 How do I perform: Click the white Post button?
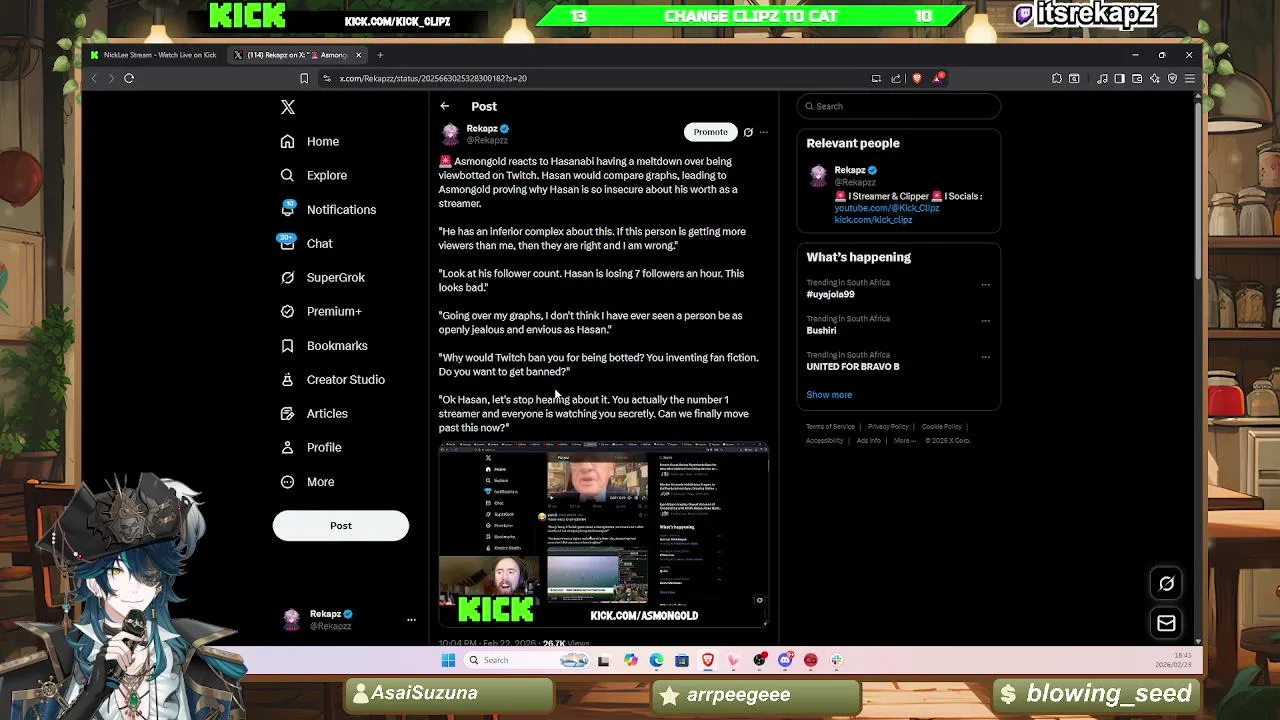[341, 526]
